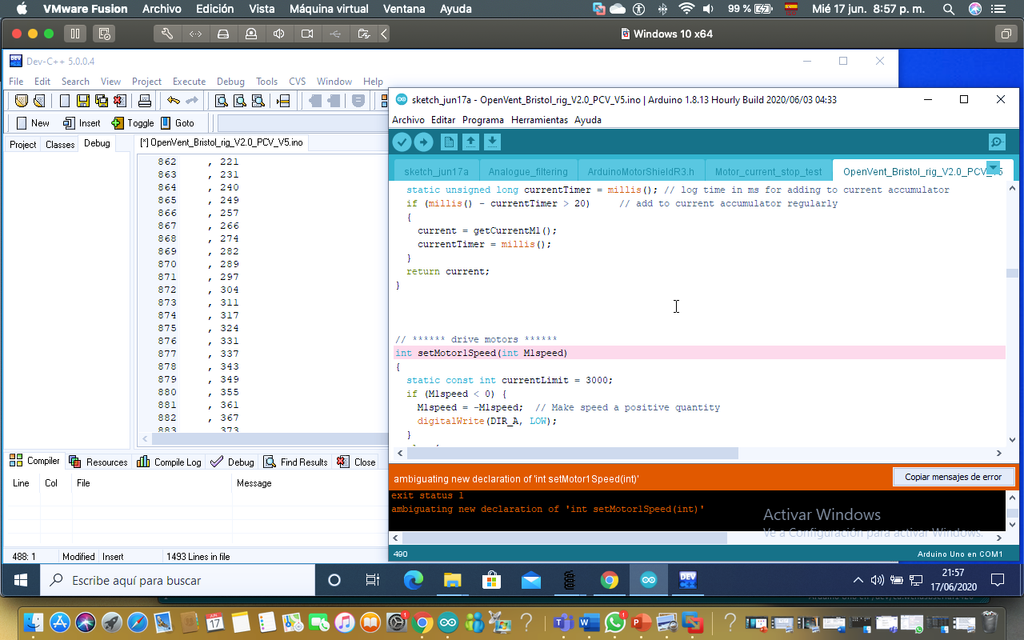The height and width of the screenshot is (640, 1024).
Task: Click the Dev-C++ undo arrow icon
Action: click(x=173, y=100)
